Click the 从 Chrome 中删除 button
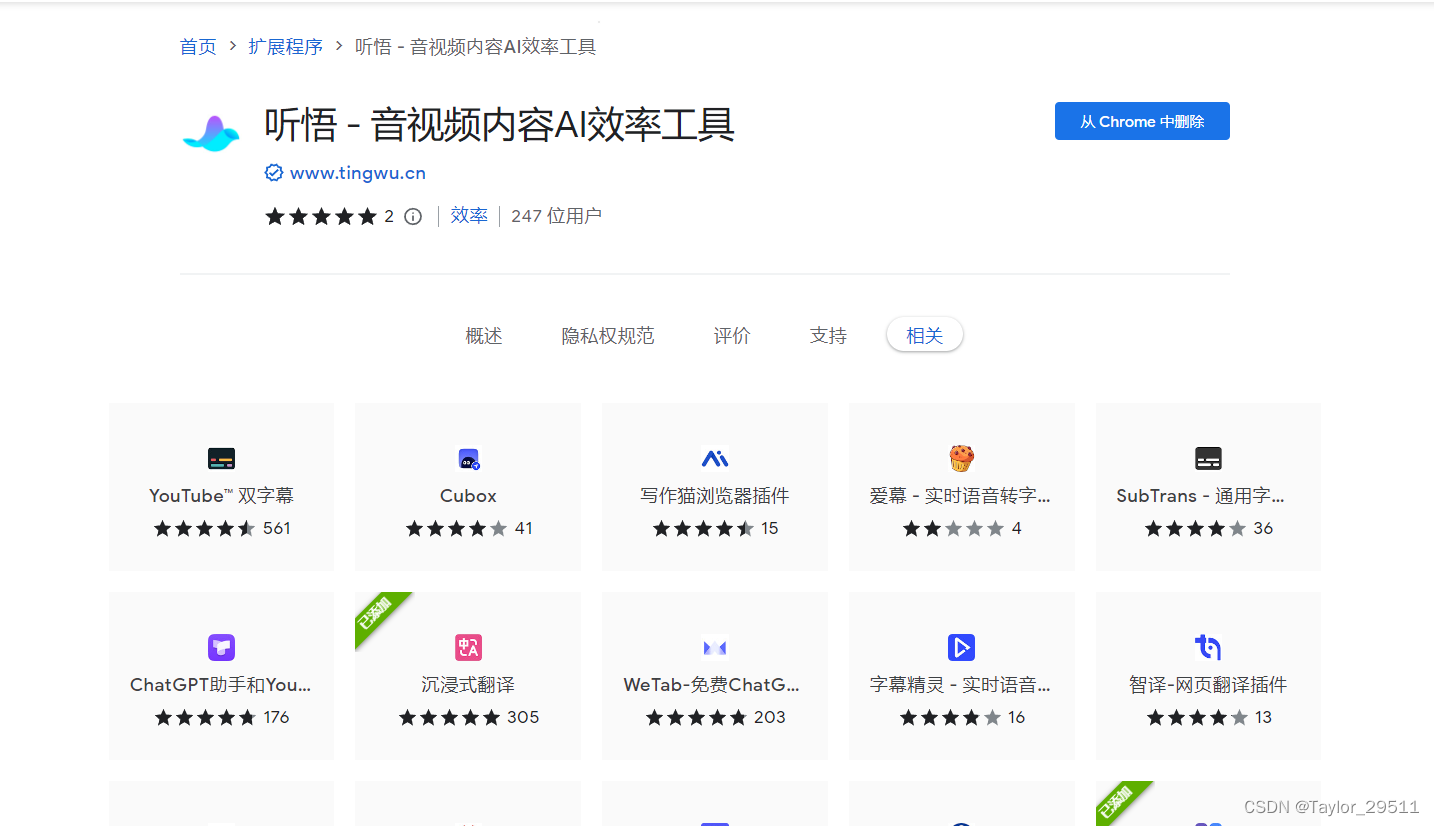 point(1142,121)
